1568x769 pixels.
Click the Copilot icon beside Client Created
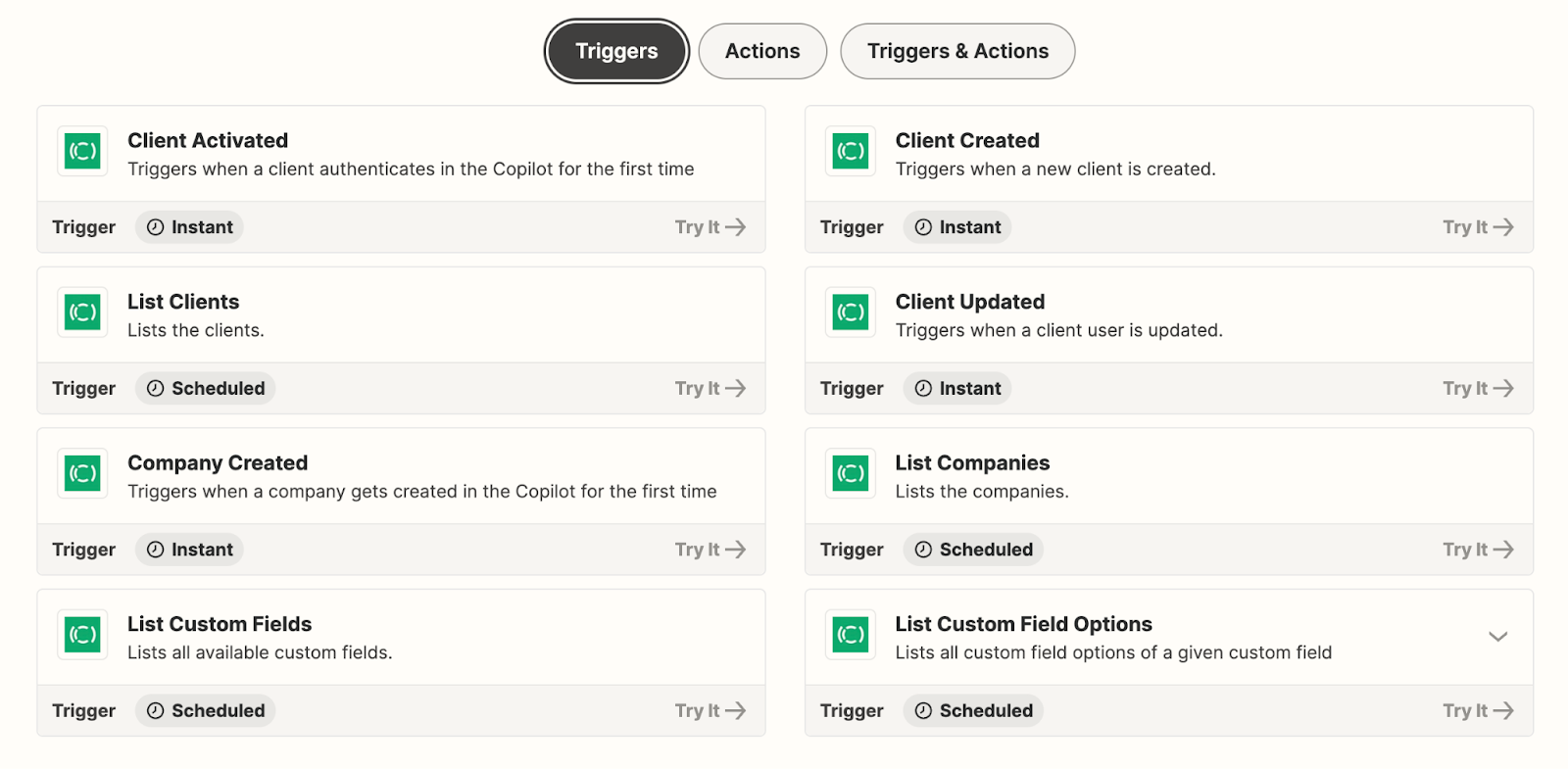click(851, 151)
